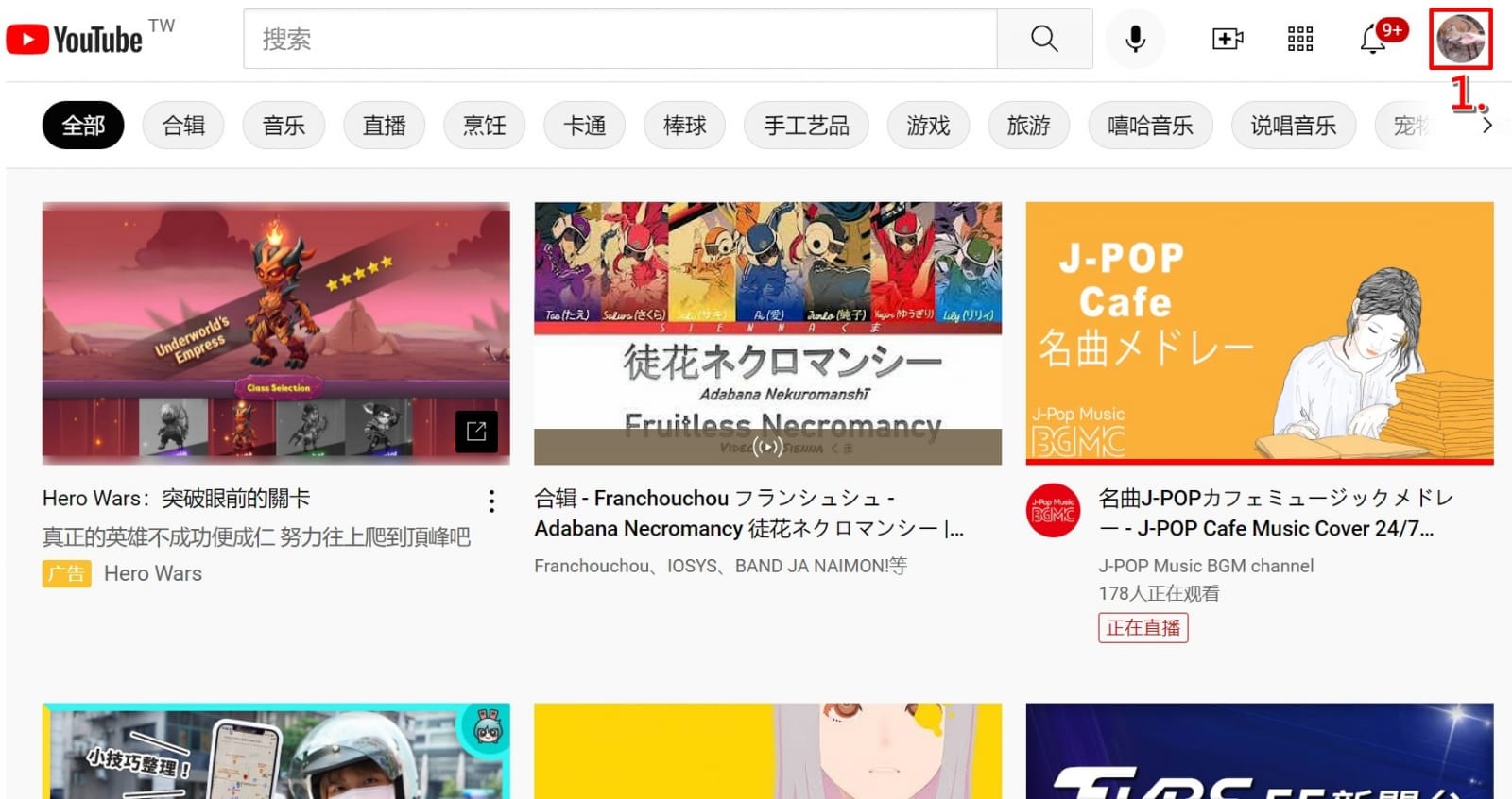Click the 真正的英雄不成功便成仁 ad description

tap(256, 537)
